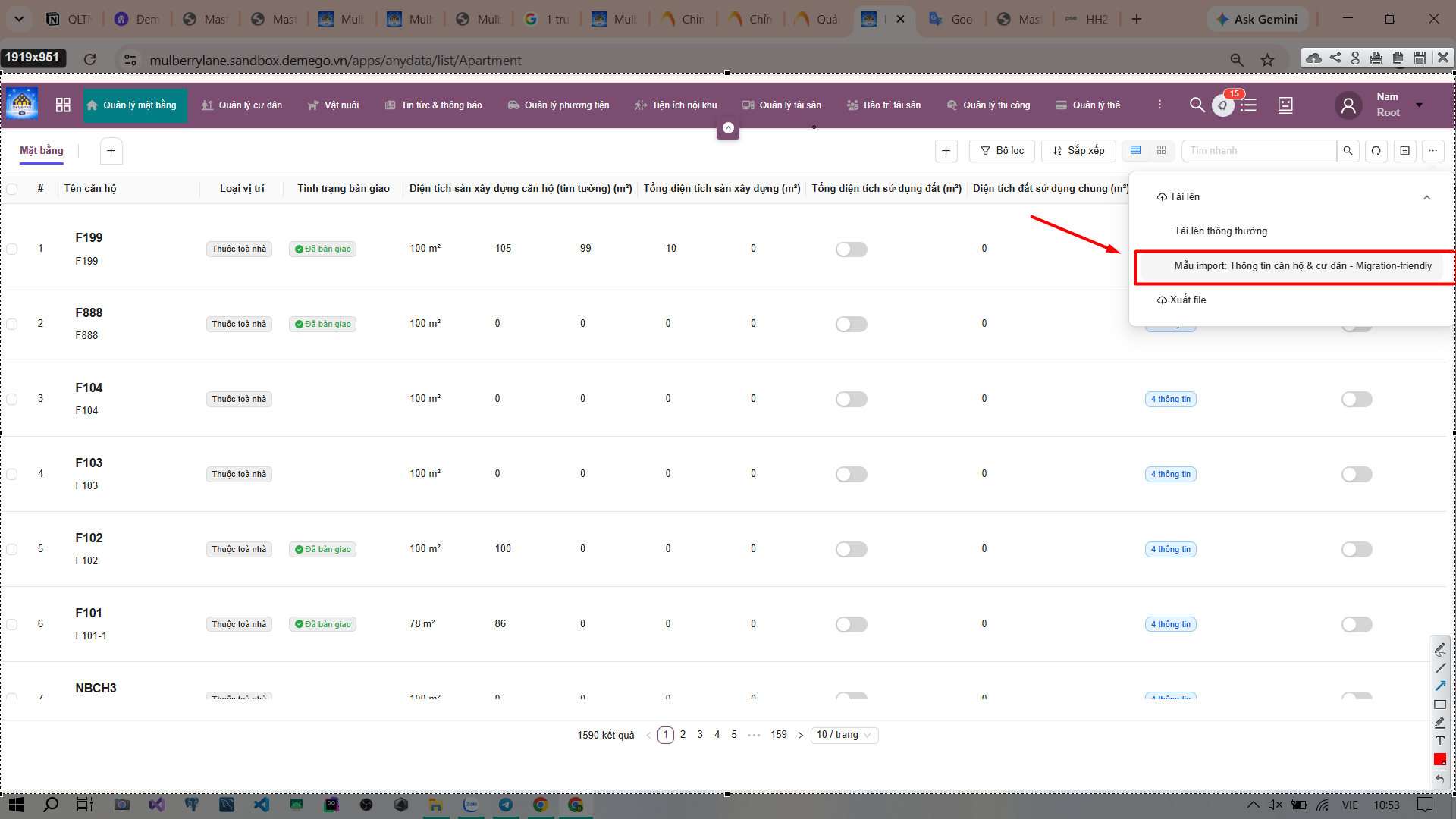1456x819 pixels.
Task: Click the Lightshot share icon
Action: 1335,57
